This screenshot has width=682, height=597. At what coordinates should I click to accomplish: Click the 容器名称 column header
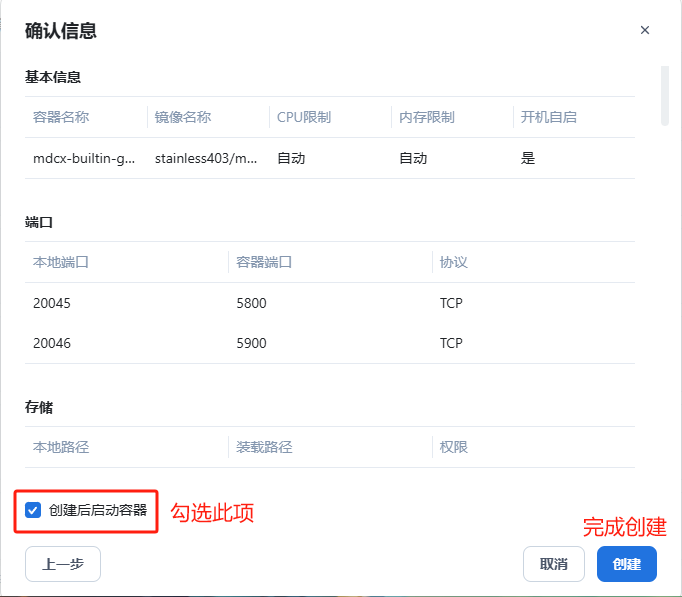(x=61, y=117)
